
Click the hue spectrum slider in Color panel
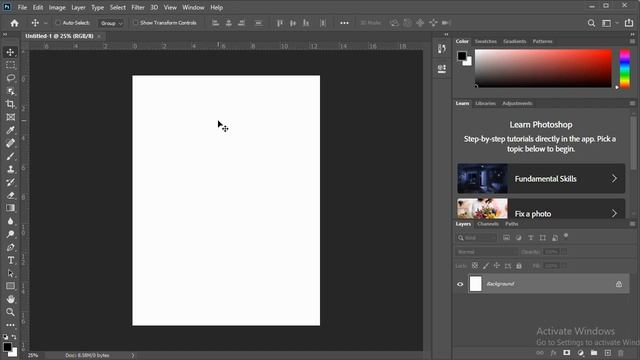click(x=624, y=68)
